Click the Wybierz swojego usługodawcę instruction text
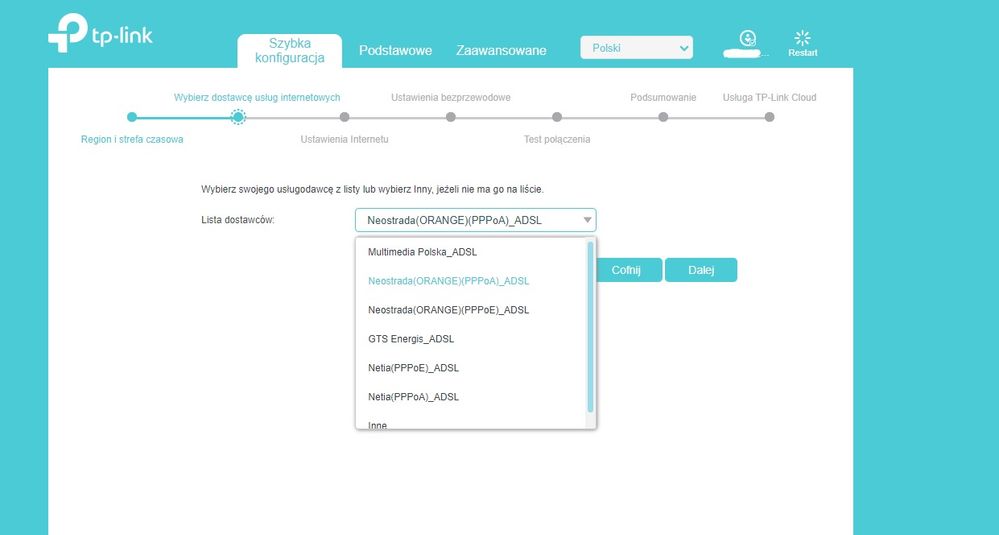This screenshot has width=999, height=535. 373,190
